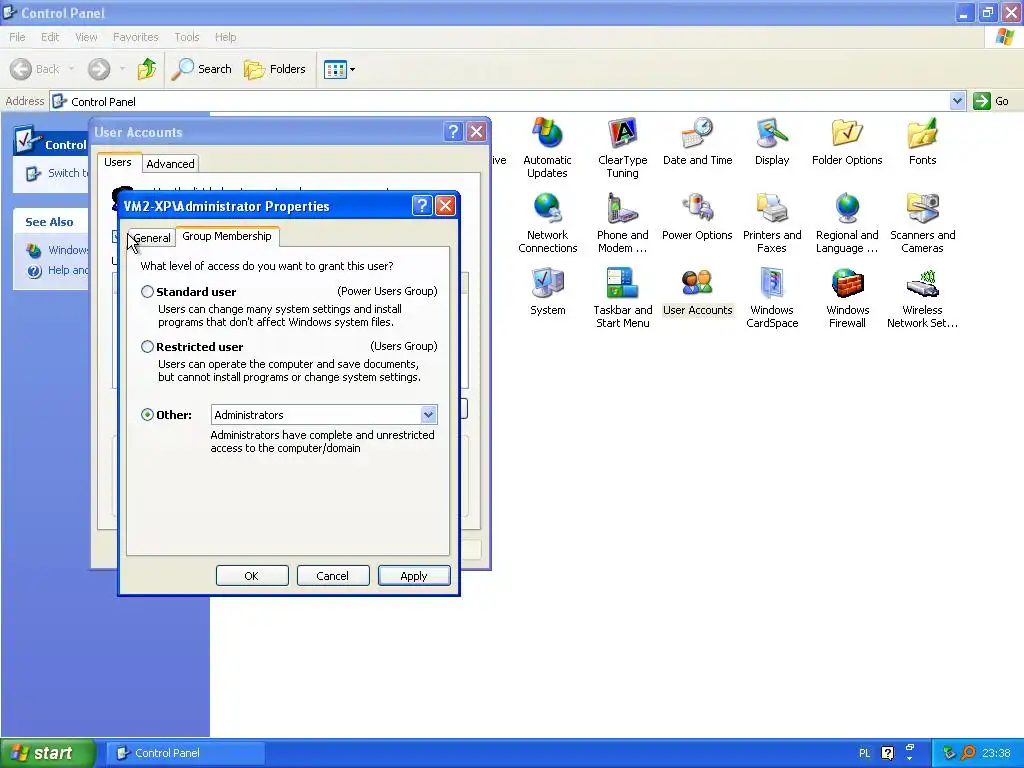Open Printers and Faxes
Image resolution: width=1024 pixels, height=768 pixels.
point(772,223)
